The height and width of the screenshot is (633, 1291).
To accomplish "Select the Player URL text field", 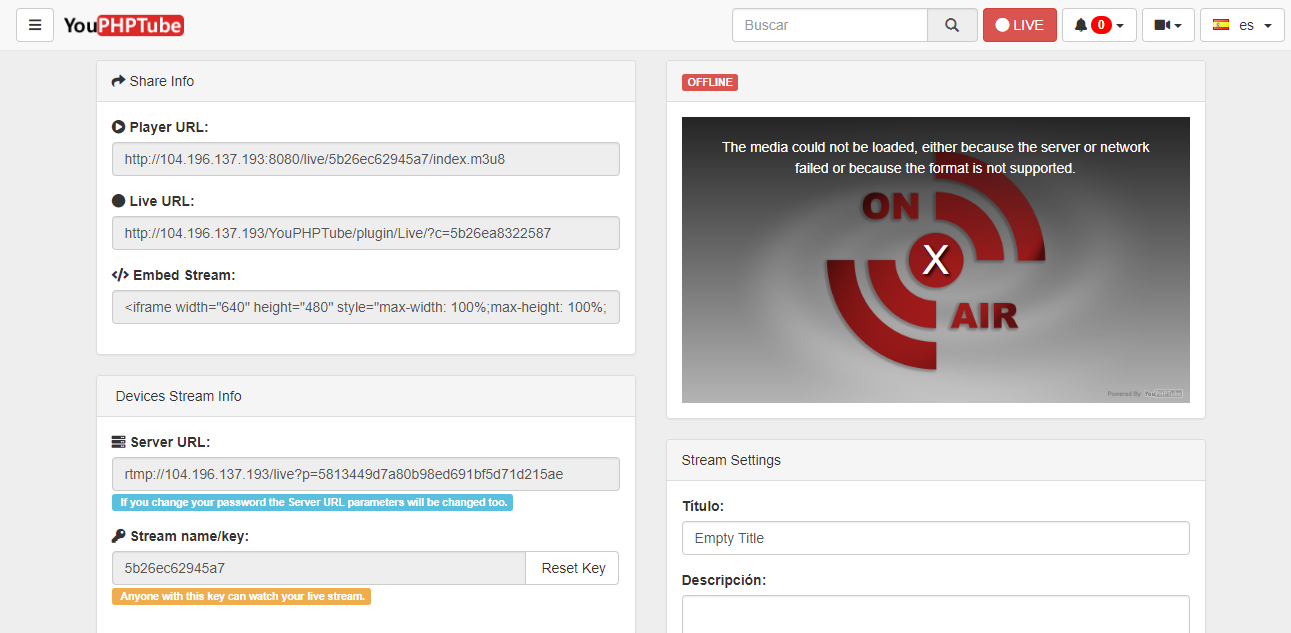I will coord(365,158).
